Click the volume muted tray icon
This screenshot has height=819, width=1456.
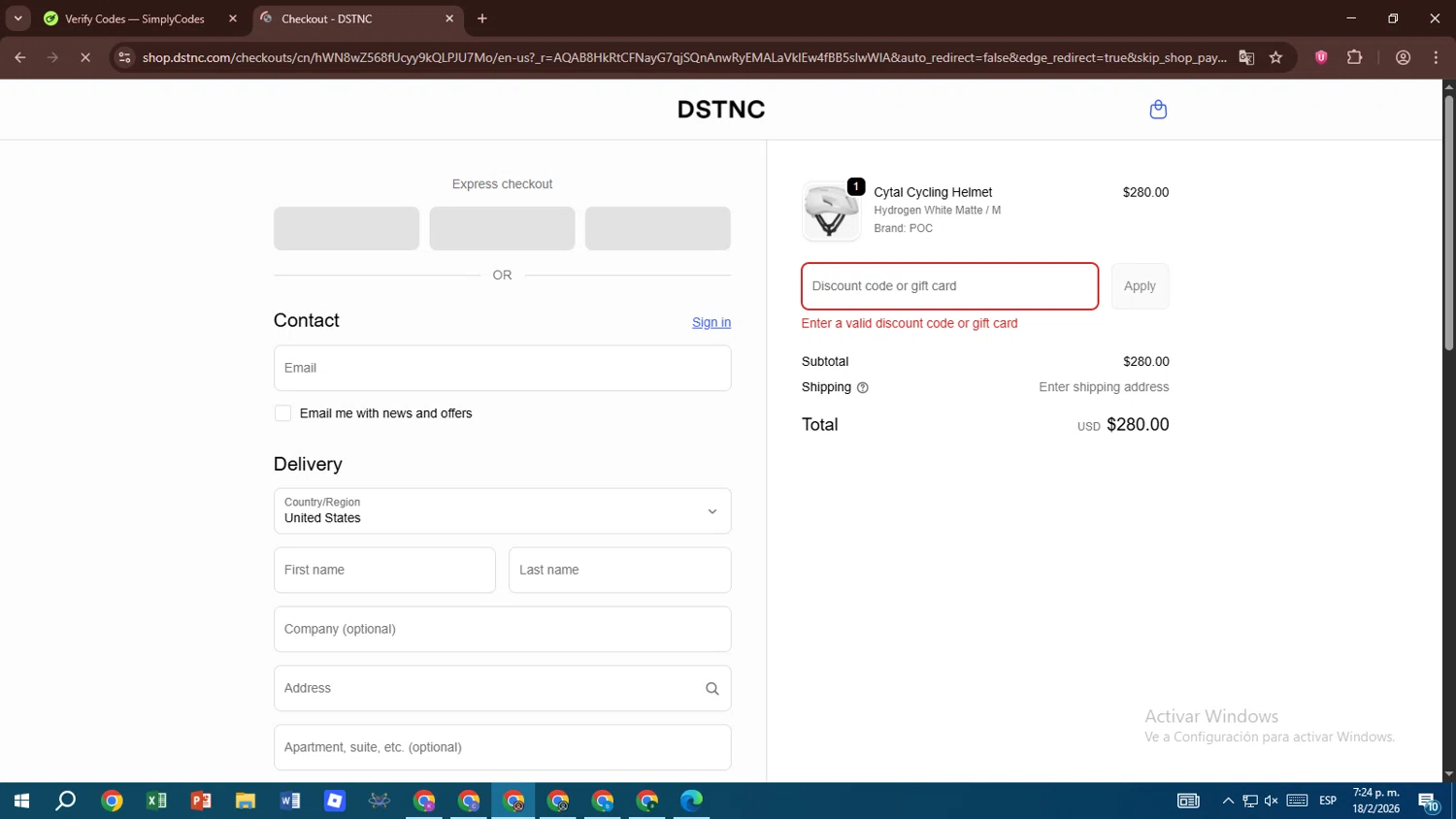click(1272, 801)
